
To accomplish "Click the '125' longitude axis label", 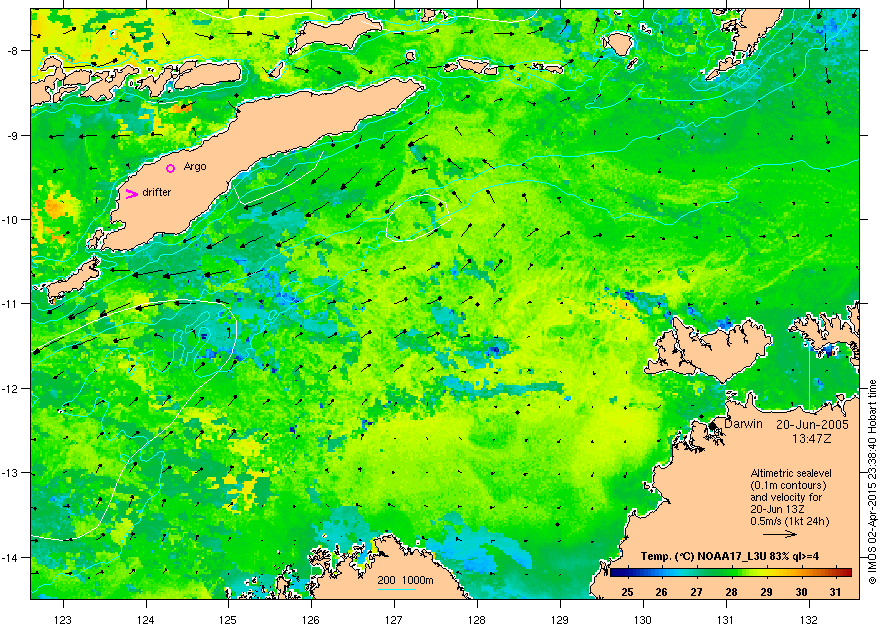I will point(228,620).
